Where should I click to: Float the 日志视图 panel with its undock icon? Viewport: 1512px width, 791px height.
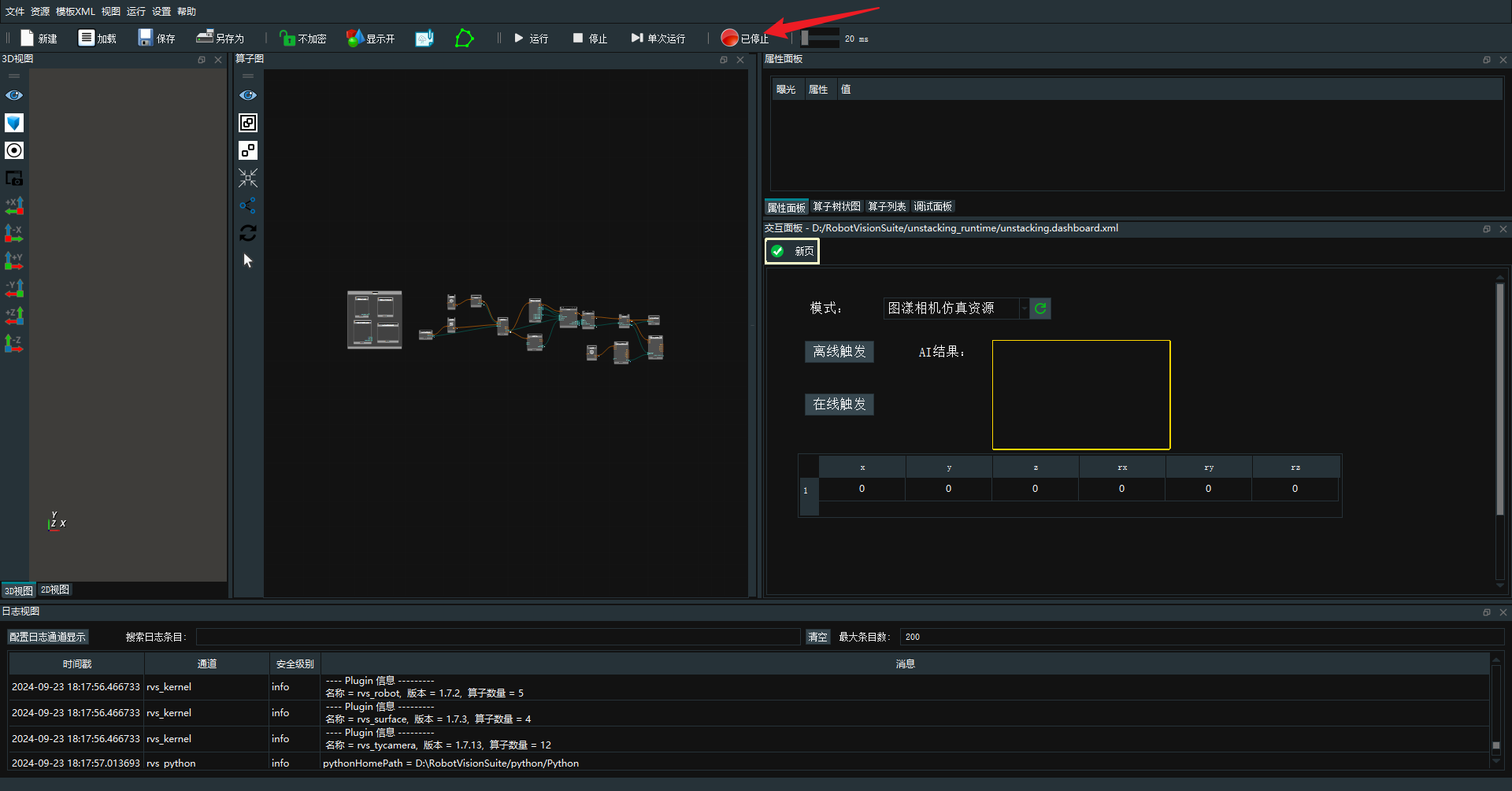(1487, 612)
